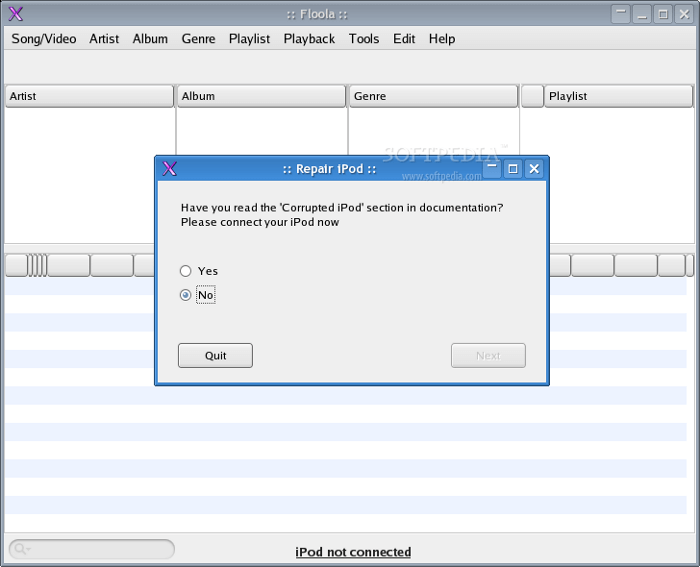This screenshot has width=700, height=567.
Task: Click the Floola X icon in the main title bar
Action: pos(16,14)
